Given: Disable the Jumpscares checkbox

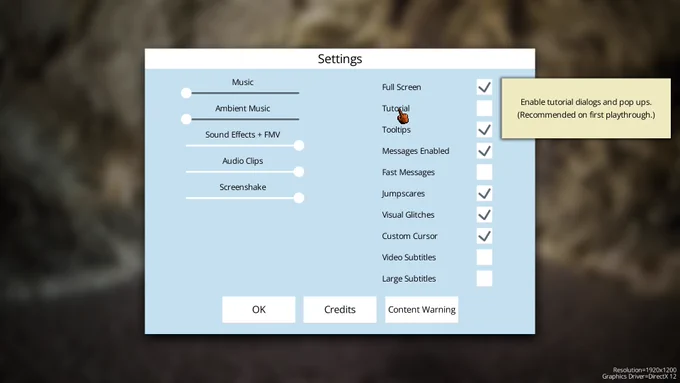Looking at the screenshot, I should [x=484, y=193].
